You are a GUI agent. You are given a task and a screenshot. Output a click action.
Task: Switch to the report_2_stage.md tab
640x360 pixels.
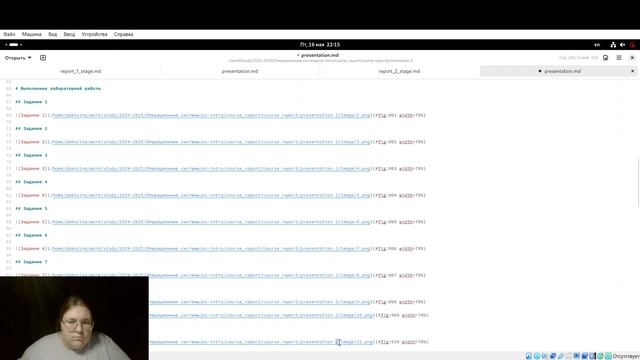point(399,71)
